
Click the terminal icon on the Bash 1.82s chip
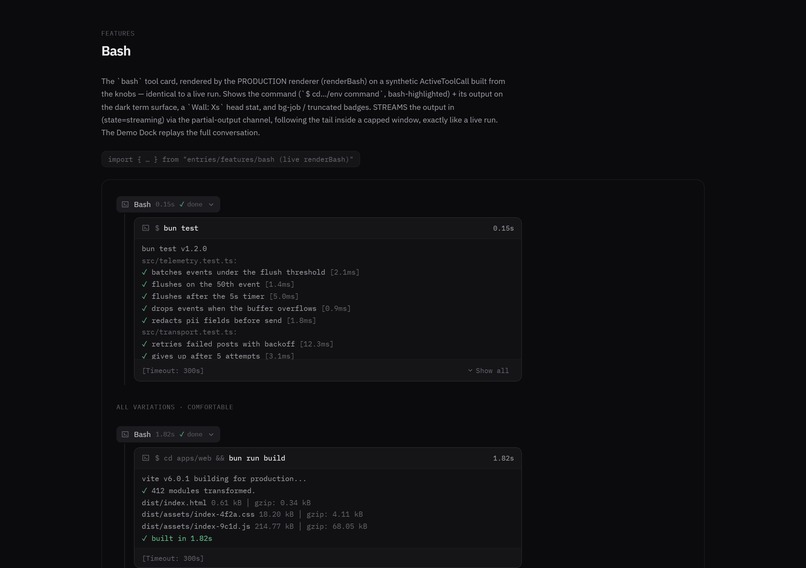125,434
